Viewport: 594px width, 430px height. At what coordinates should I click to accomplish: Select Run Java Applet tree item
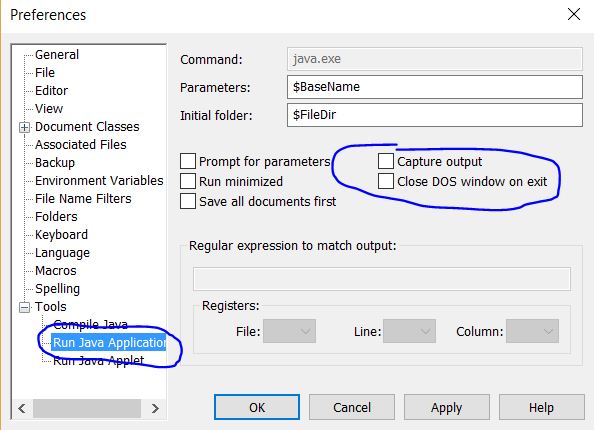pyautogui.click(x=98, y=360)
